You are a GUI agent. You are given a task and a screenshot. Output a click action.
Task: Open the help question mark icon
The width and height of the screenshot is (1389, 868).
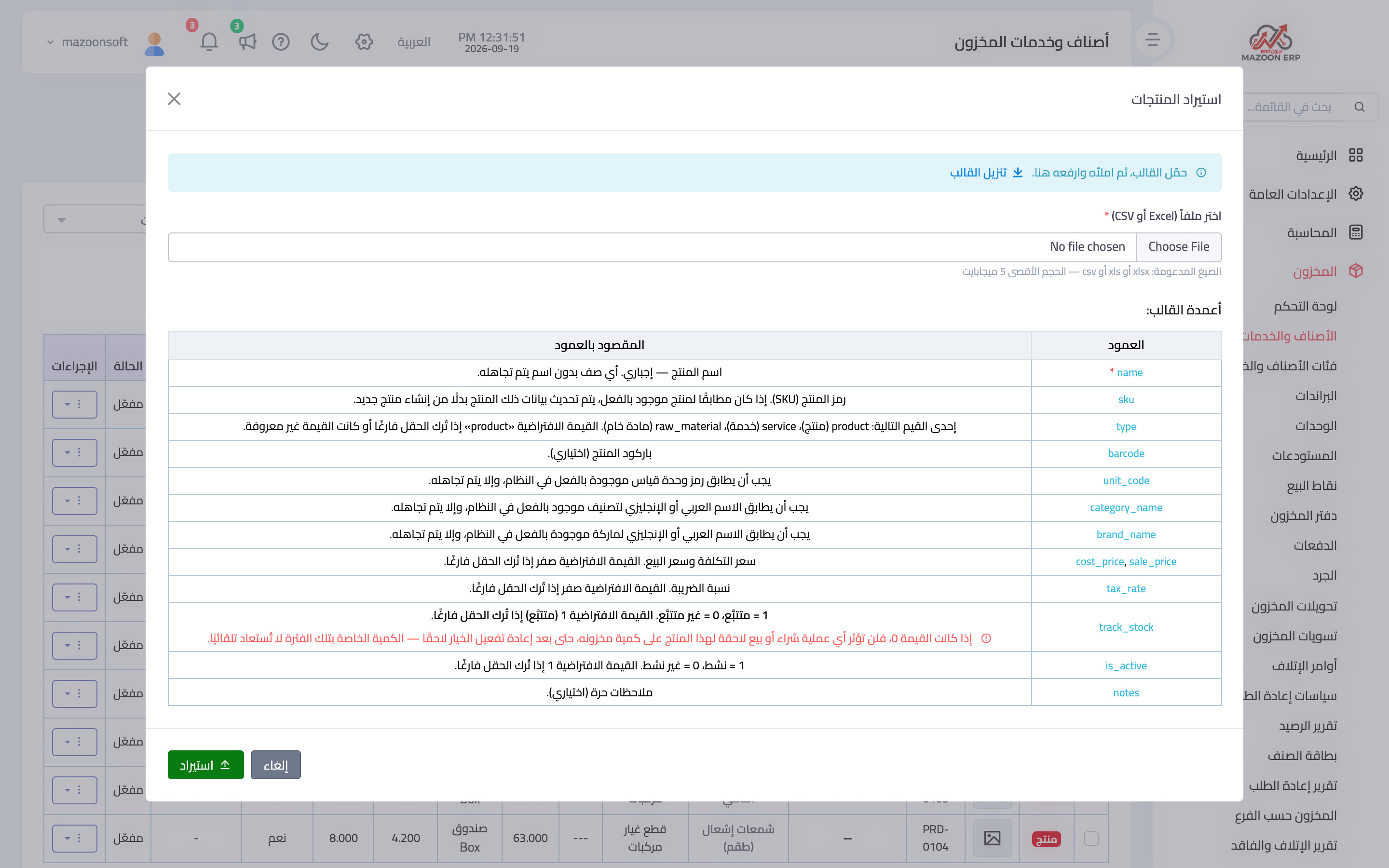[281, 42]
